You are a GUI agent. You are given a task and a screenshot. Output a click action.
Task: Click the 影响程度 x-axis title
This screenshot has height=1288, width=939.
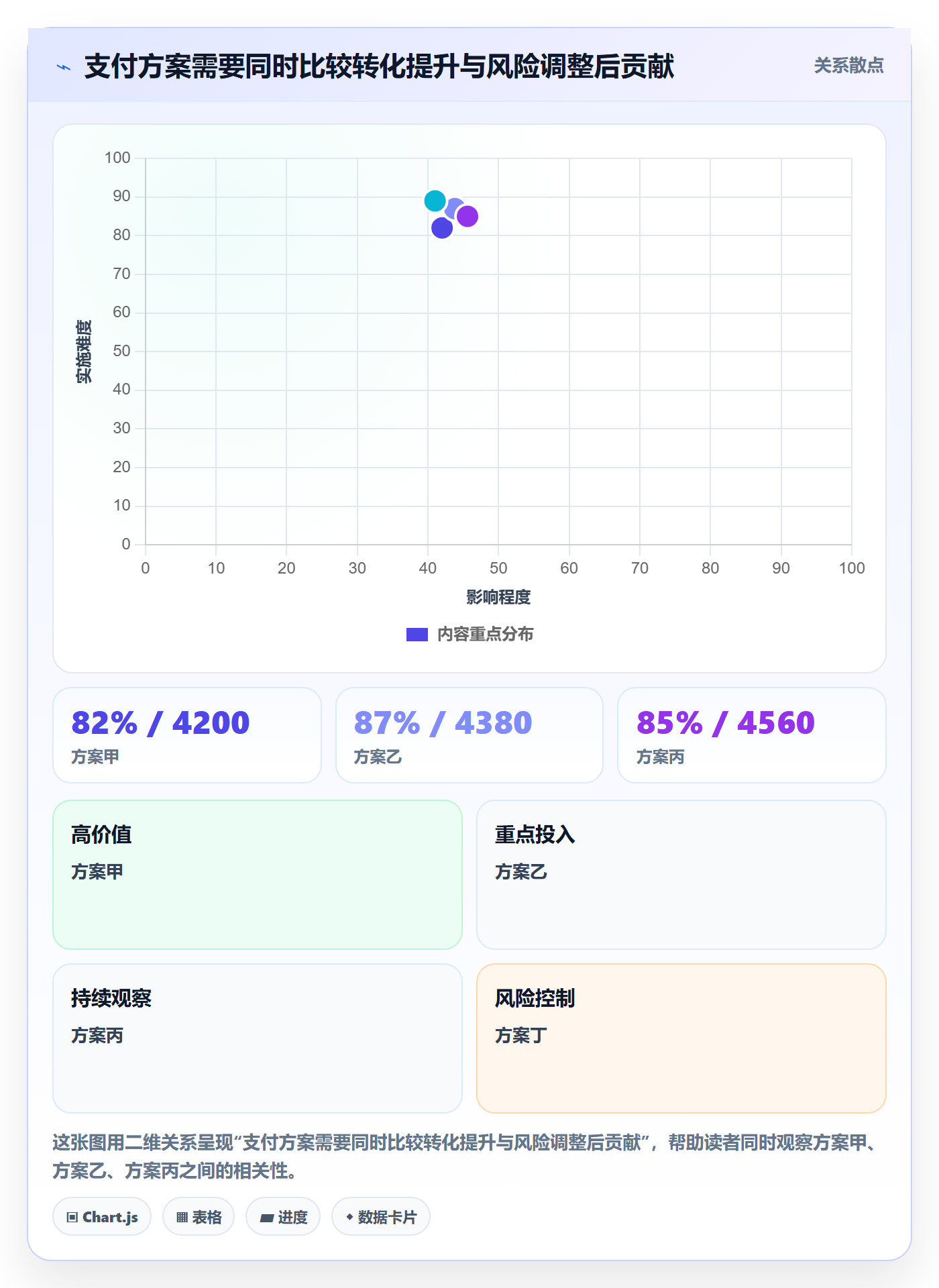498,597
